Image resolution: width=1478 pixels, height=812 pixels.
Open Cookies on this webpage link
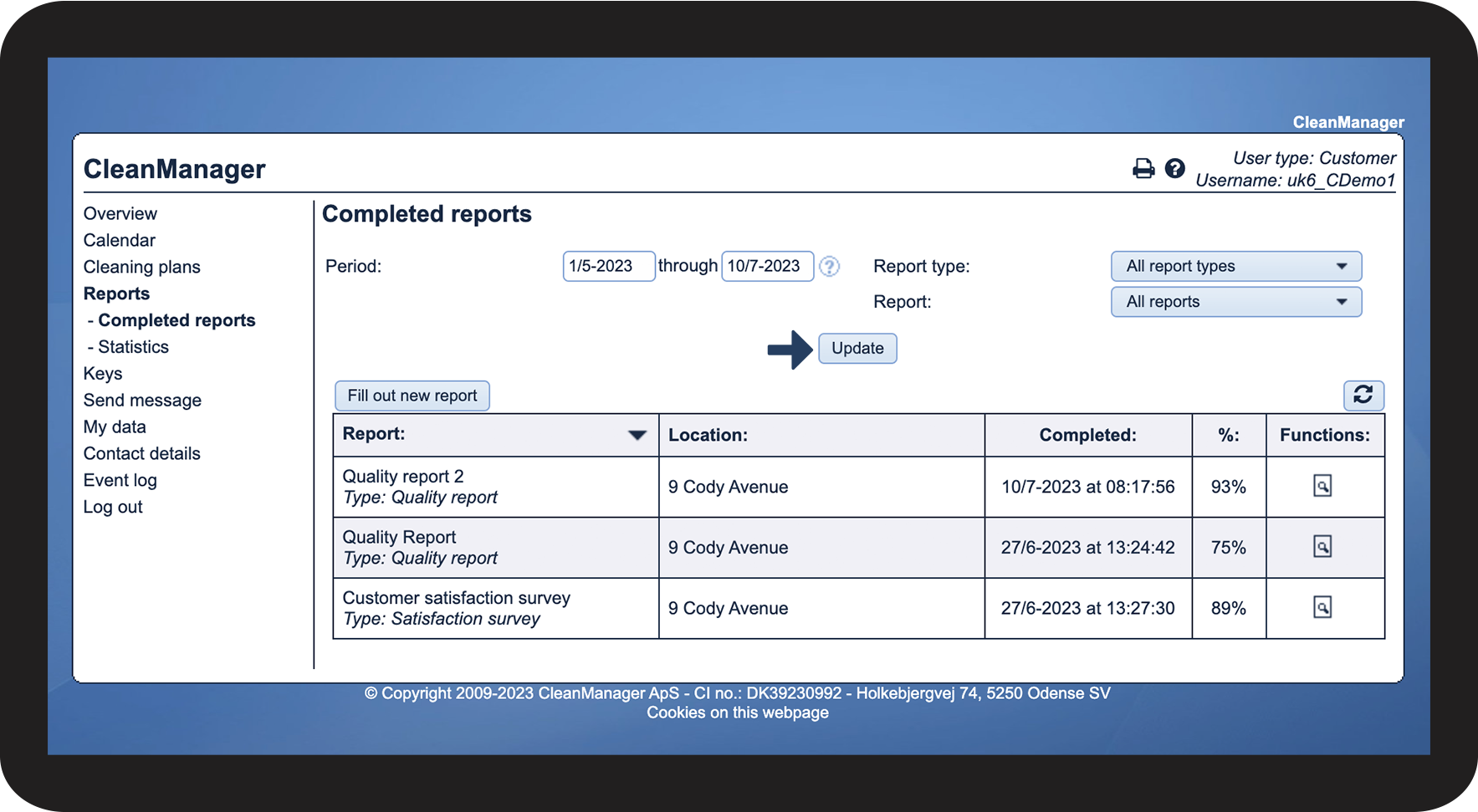737,712
